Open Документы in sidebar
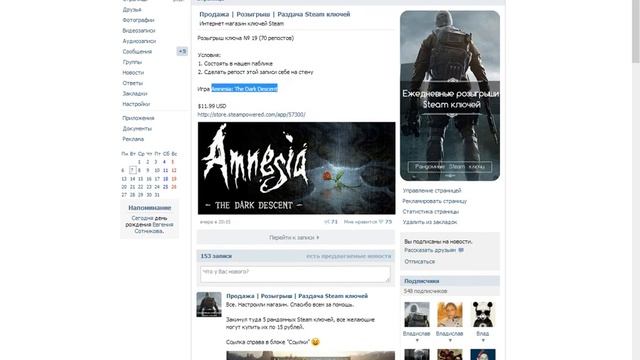This screenshot has height=360, width=640. tap(137, 129)
